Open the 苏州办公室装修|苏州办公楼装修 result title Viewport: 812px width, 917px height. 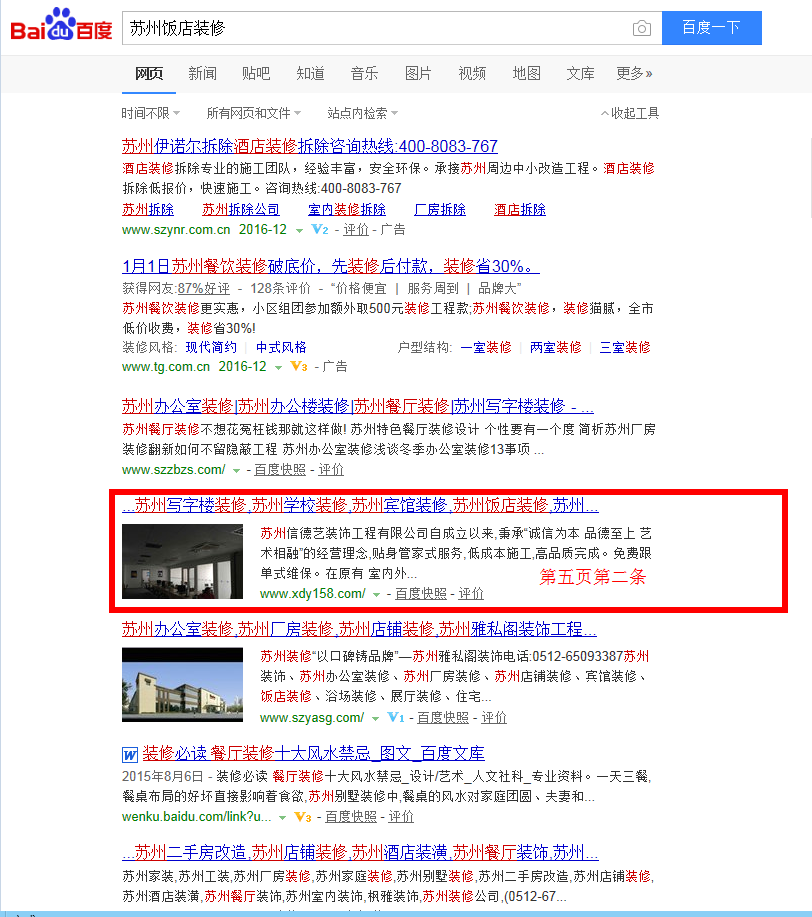click(x=357, y=406)
